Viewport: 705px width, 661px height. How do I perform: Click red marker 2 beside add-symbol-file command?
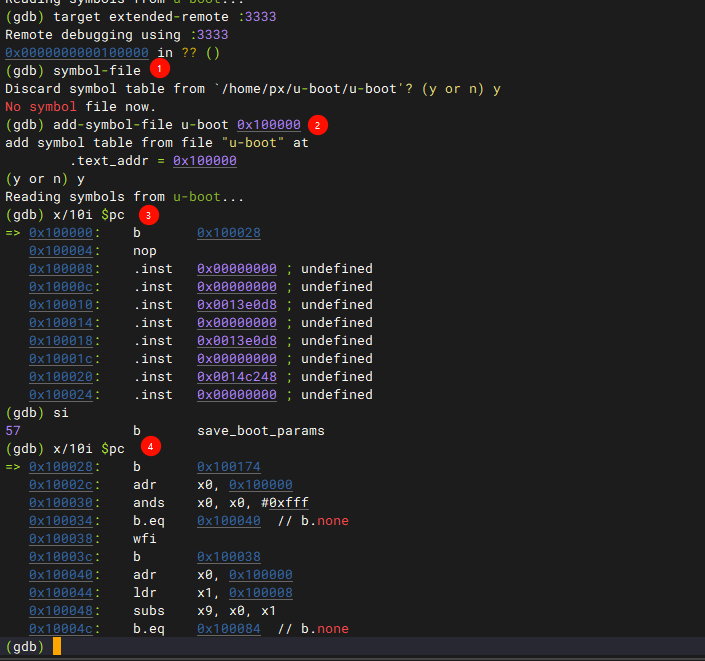coord(317,124)
